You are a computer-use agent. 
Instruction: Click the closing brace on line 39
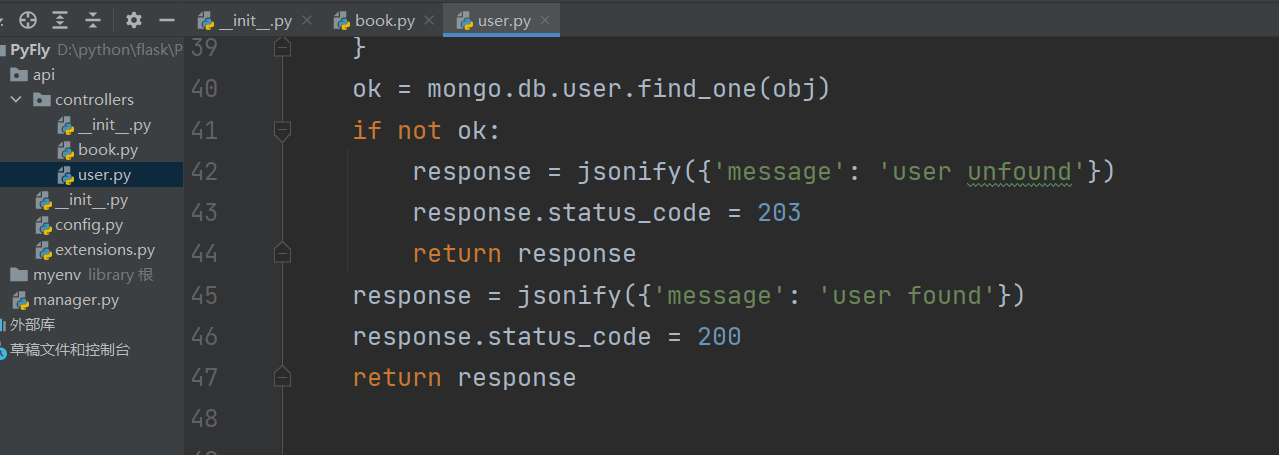360,48
